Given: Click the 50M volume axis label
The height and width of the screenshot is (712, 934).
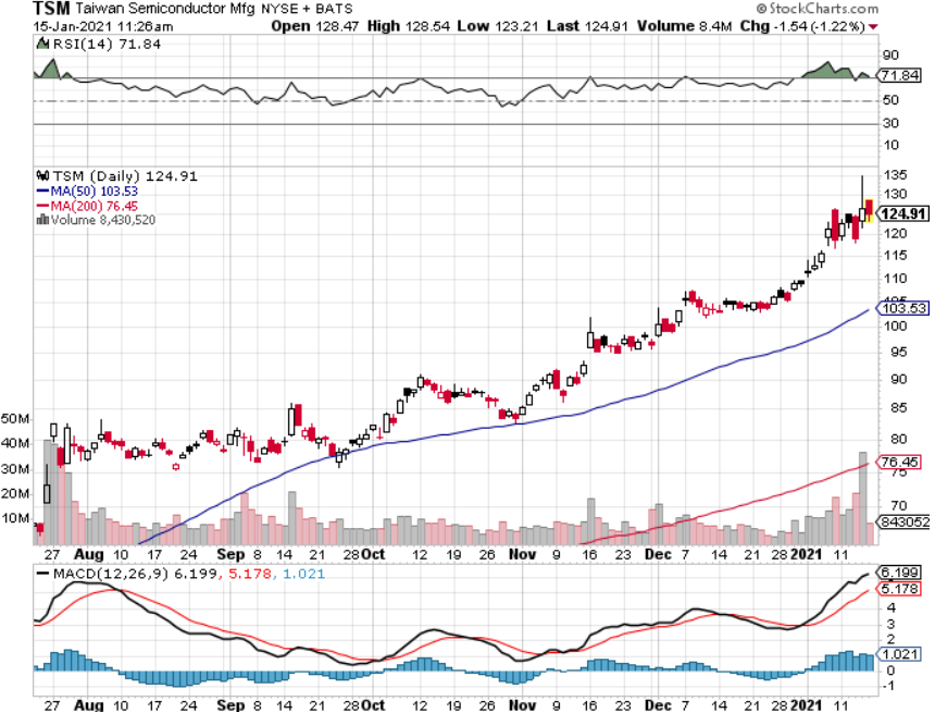Looking at the screenshot, I should coord(15,419).
